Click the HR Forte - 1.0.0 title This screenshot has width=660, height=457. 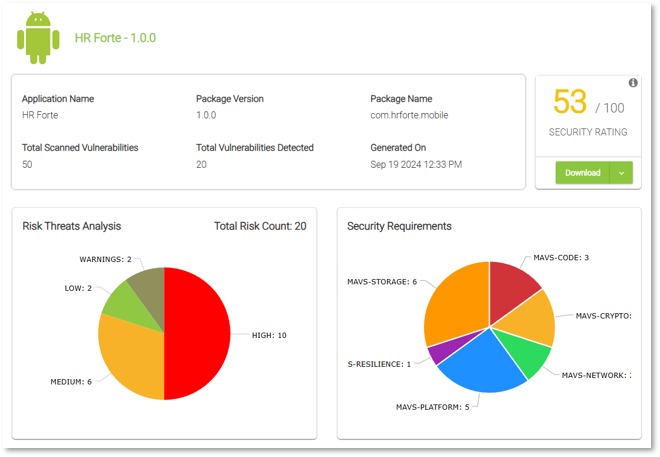115,38
